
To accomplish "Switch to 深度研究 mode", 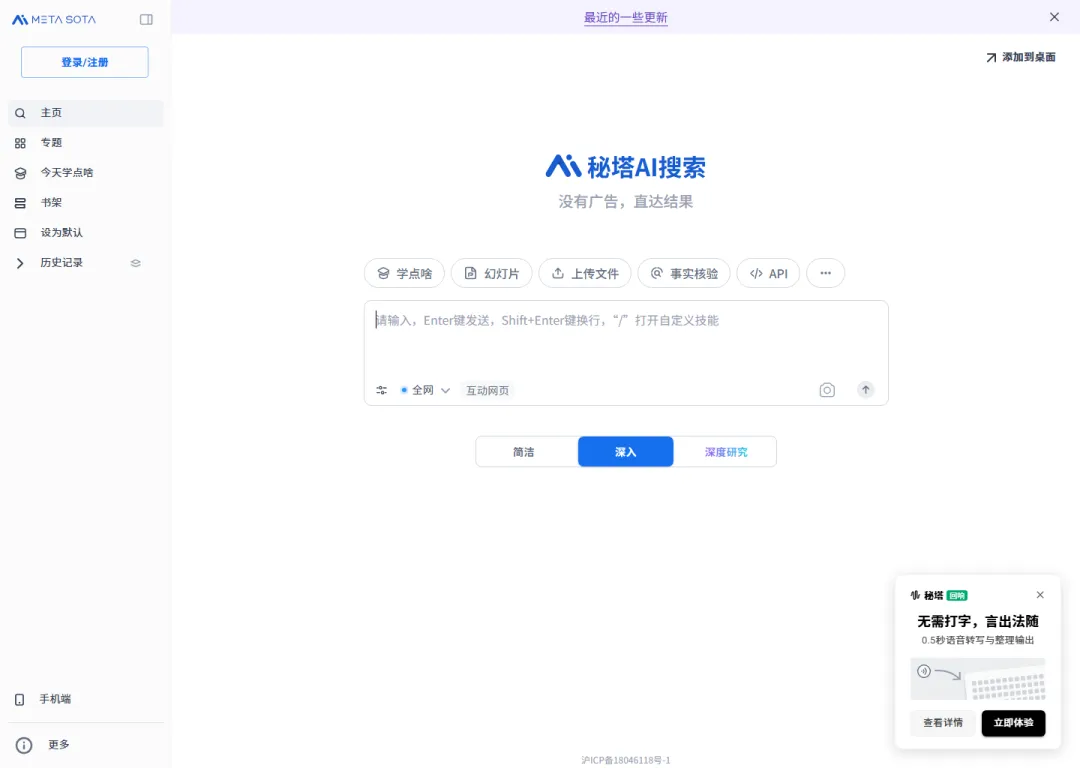I will (725, 452).
